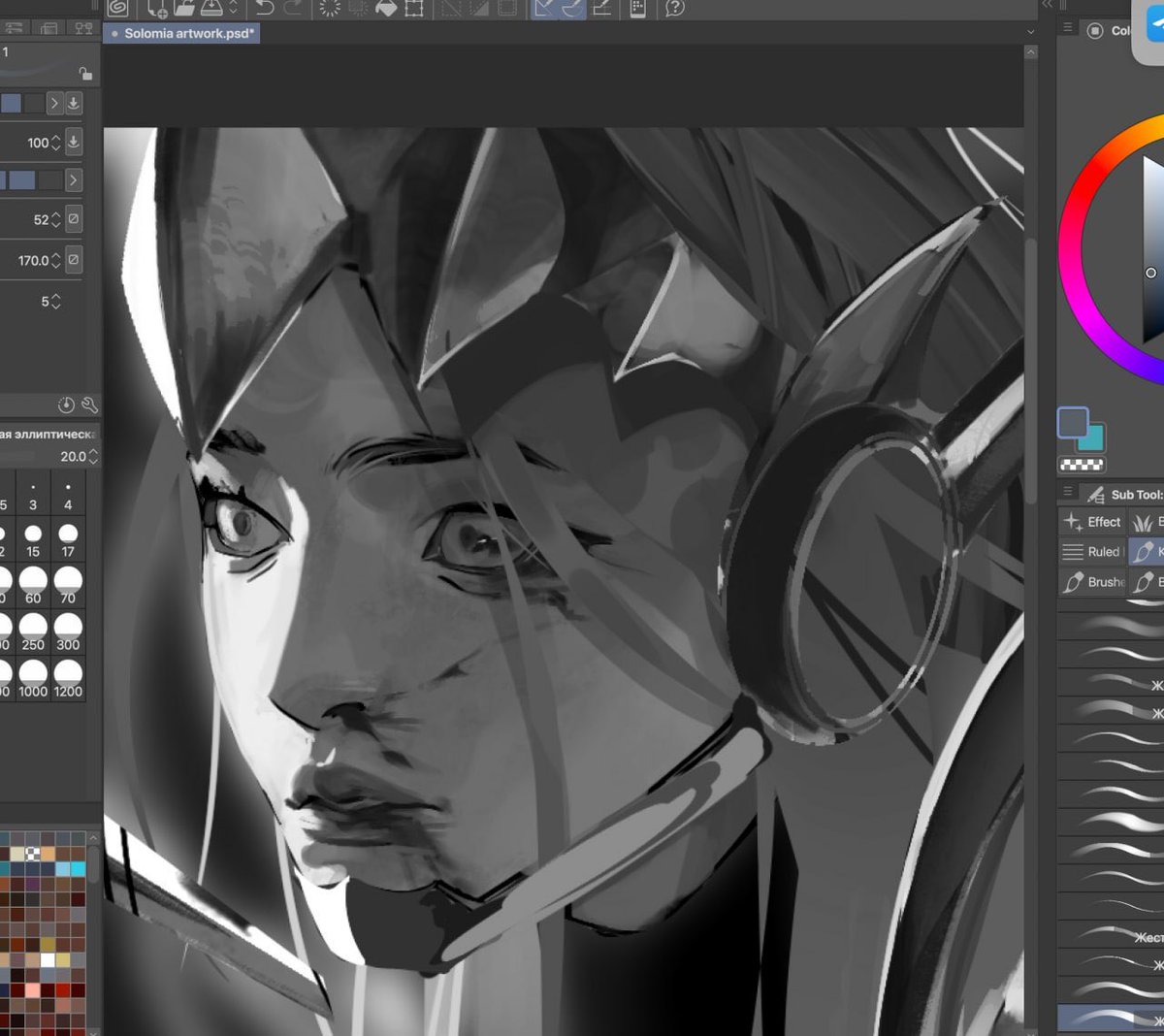
Task: Toggle Snap to Grid
Action: coord(601,8)
